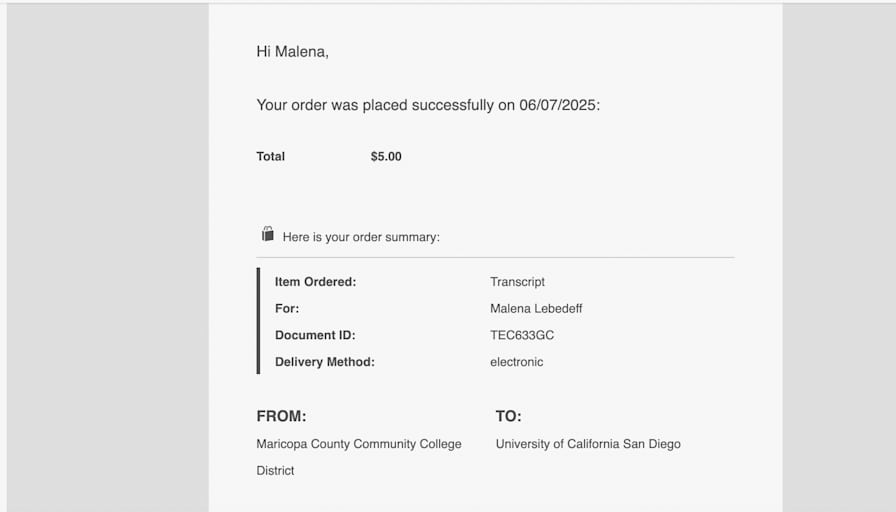Click the TO heading
The width and height of the screenshot is (896, 512).
(509, 416)
